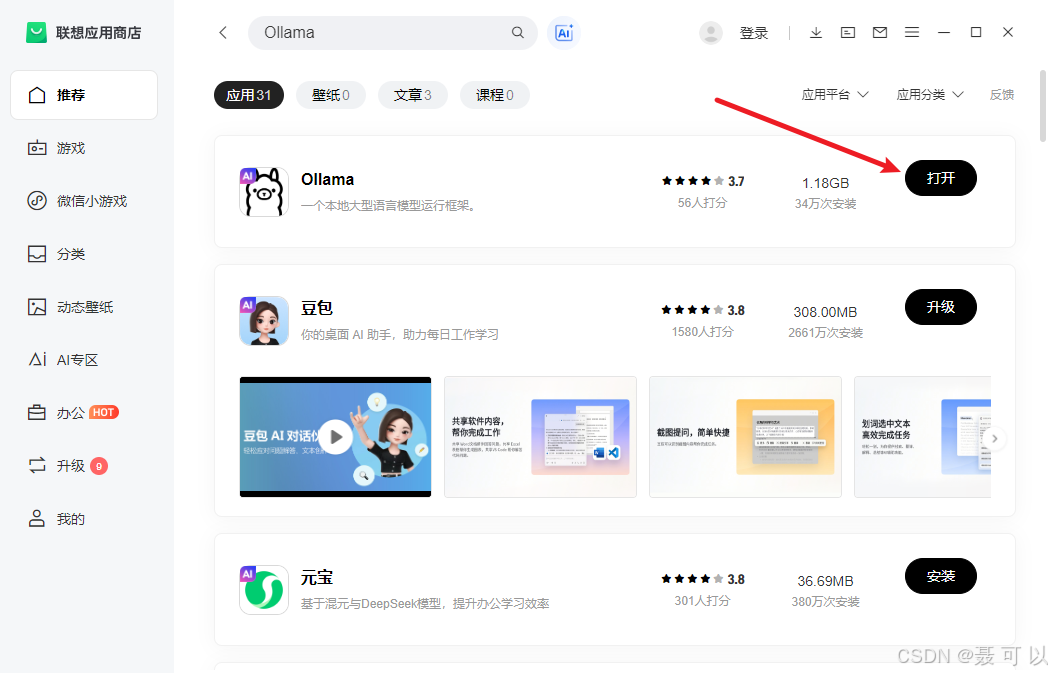Select the 课程 0 results tab
Image resolution: width=1052 pixels, height=673 pixels.
(494, 95)
